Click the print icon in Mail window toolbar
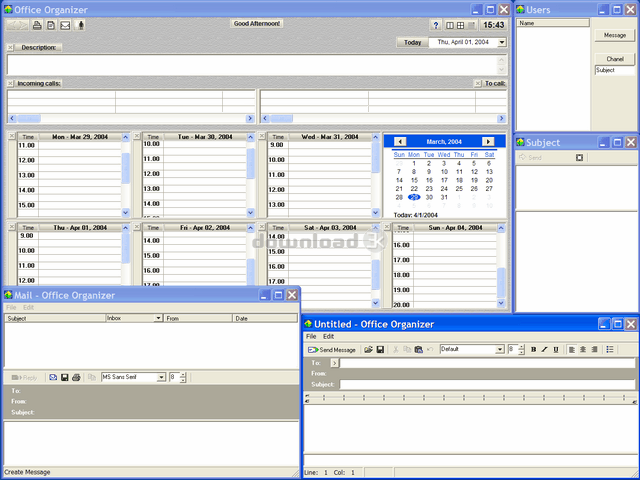This screenshot has width=640, height=480. 76,377
